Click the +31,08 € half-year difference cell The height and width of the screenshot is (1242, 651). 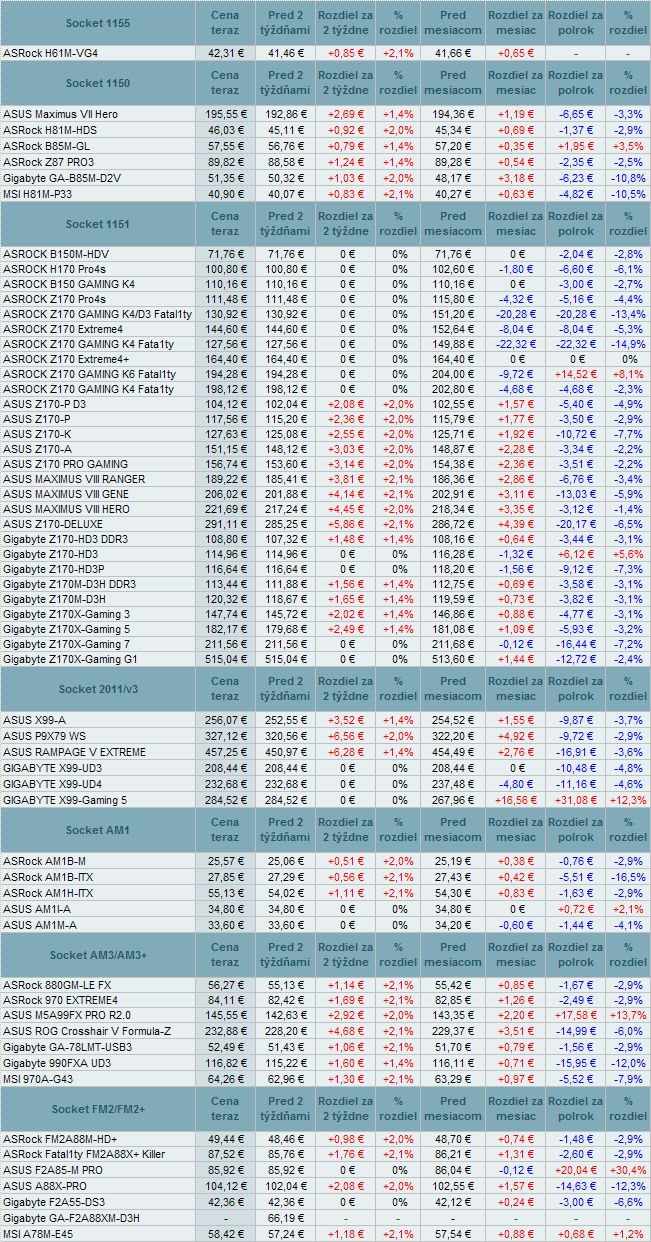pos(575,800)
